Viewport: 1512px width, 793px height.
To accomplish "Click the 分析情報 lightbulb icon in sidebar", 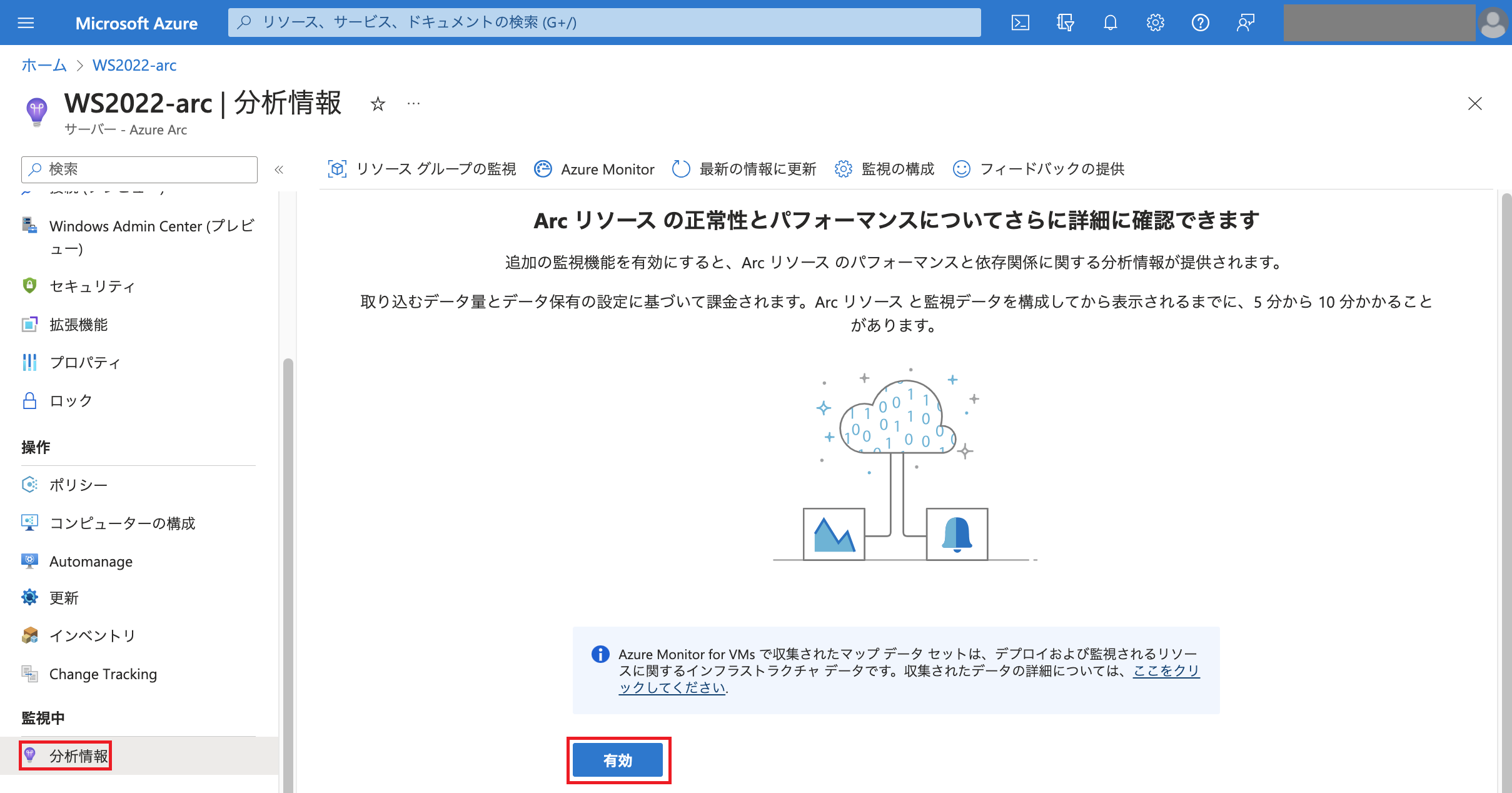I will [29, 755].
